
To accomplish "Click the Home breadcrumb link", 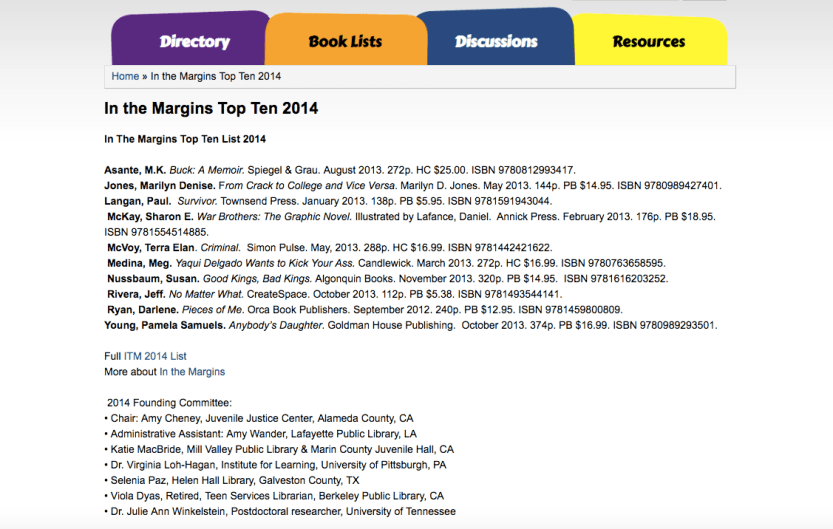I will (x=125, y=76).
